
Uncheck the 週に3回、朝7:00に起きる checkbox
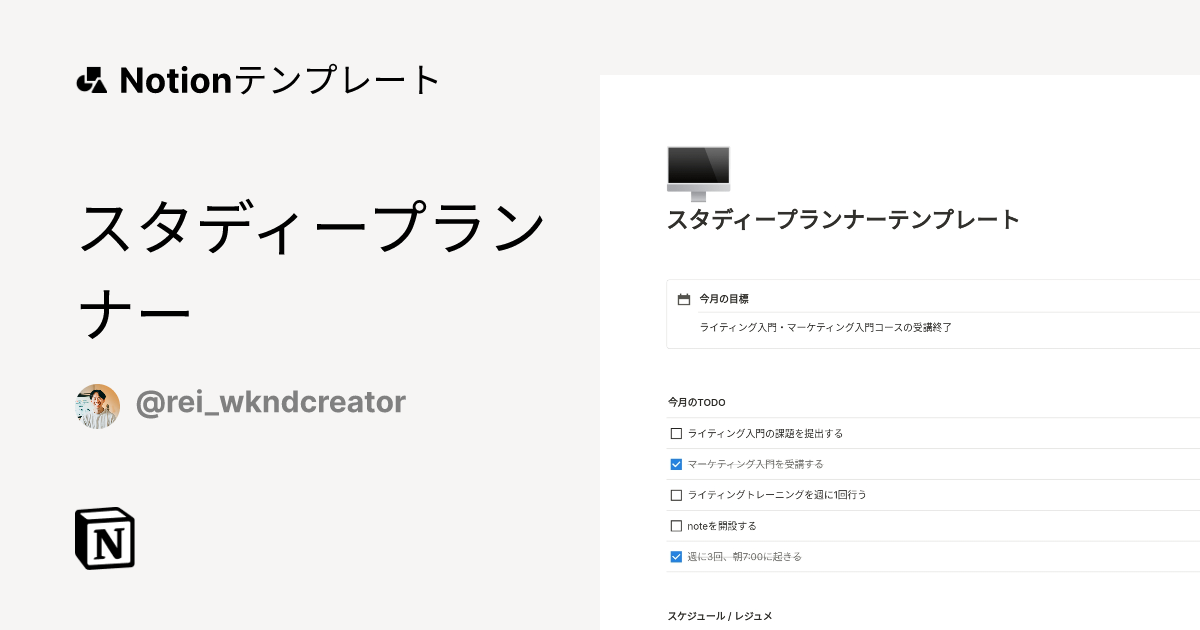pyautogui.click(x=676, y=557)
